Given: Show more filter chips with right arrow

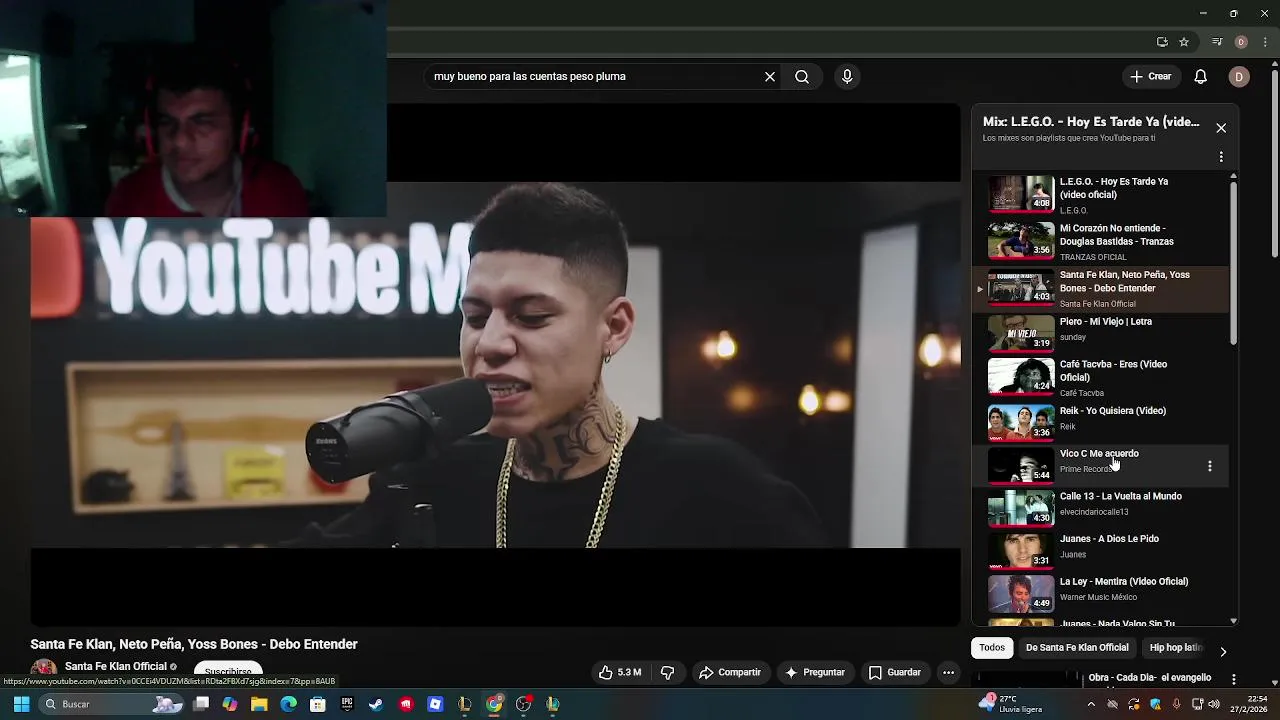Looking at the screenshot, I should [x=1223, y=652].
